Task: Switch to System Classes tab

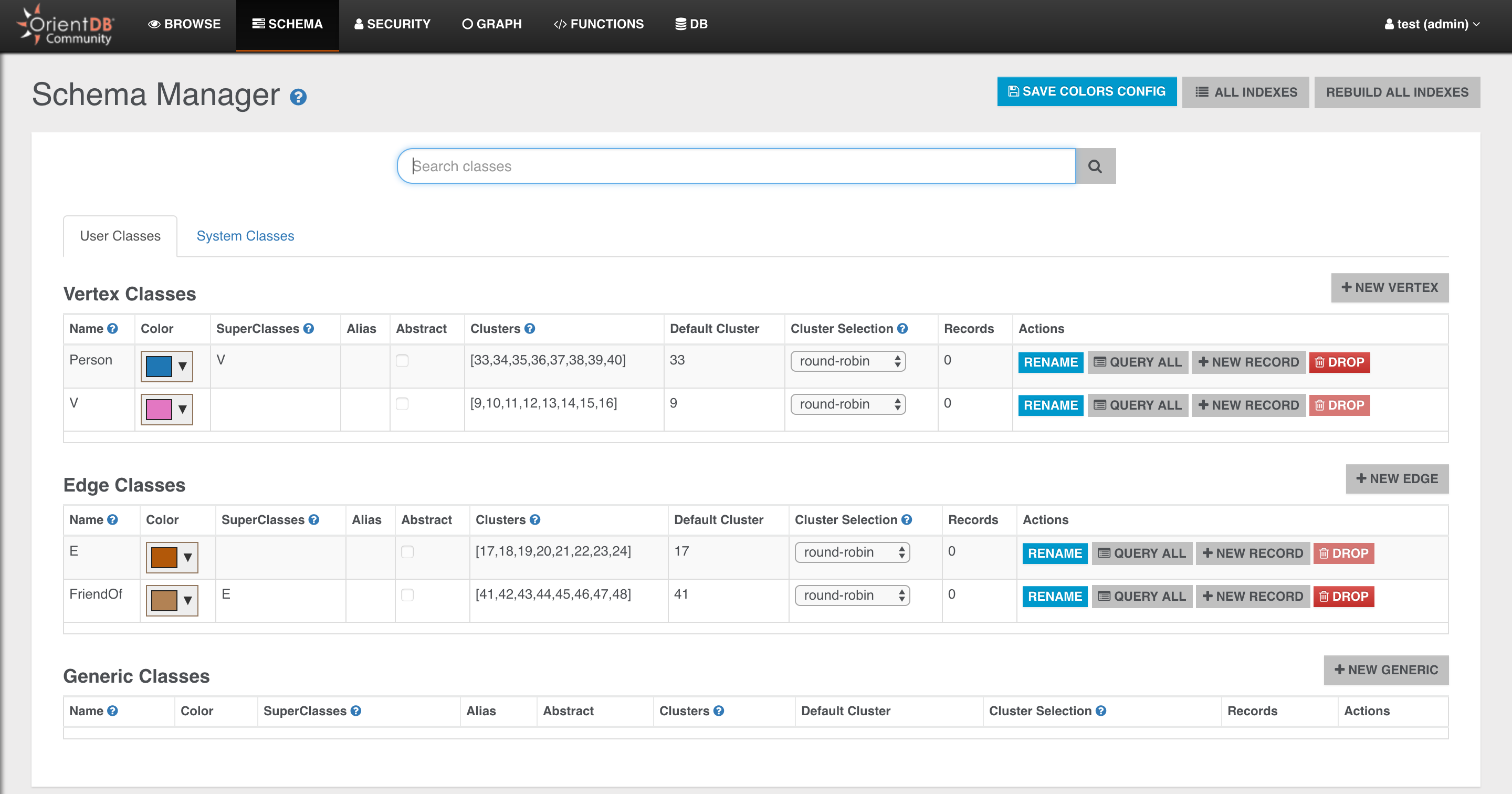Action: click(245, 236)
